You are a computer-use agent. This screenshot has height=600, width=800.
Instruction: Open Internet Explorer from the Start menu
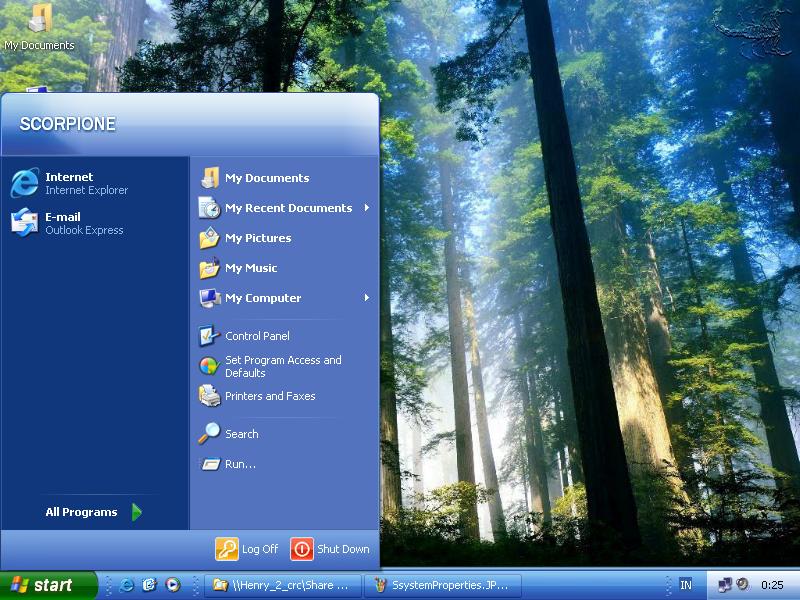tap(70, 183)
